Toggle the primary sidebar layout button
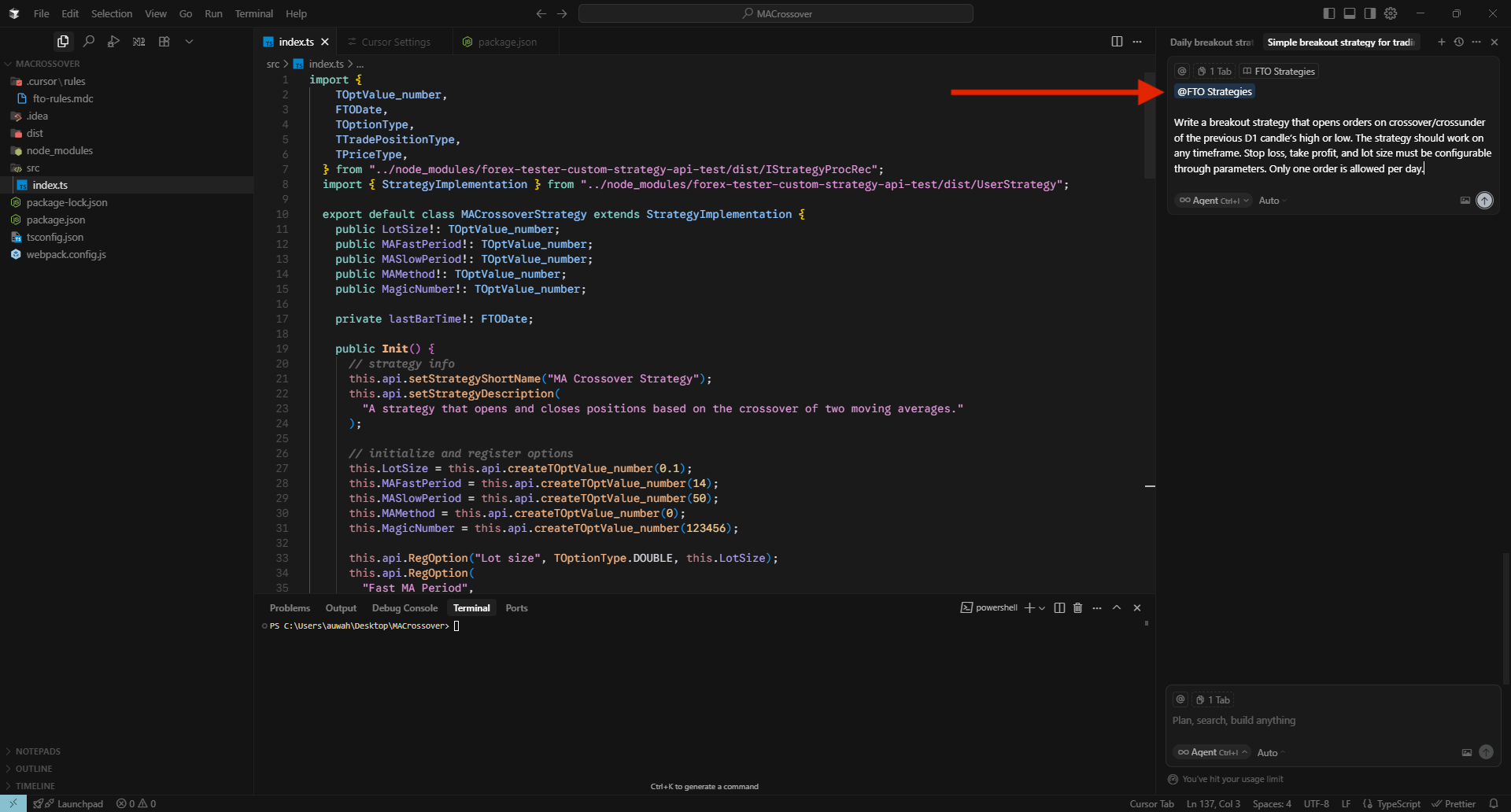 coord(1329,13)
